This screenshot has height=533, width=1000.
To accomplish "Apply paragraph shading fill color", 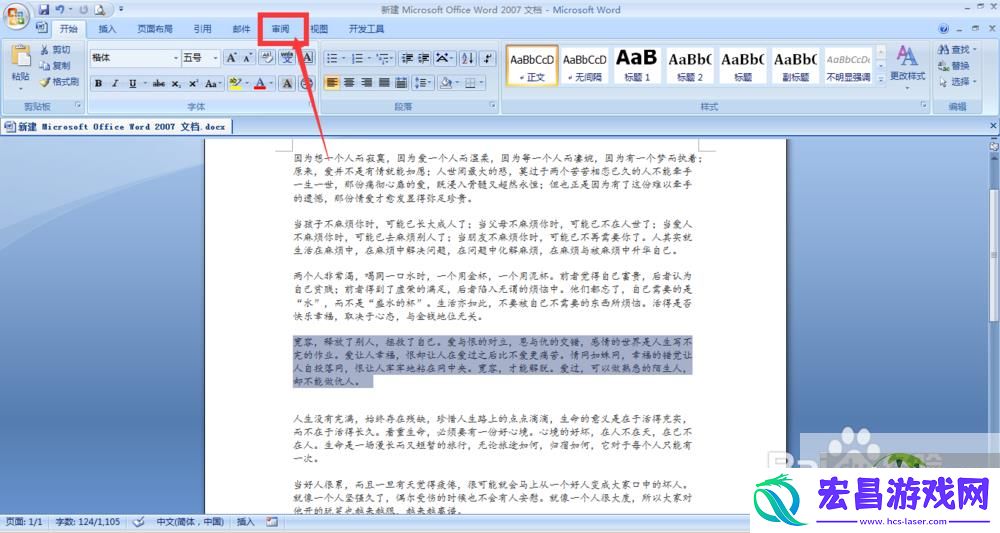I will click(x=446, y=83).
